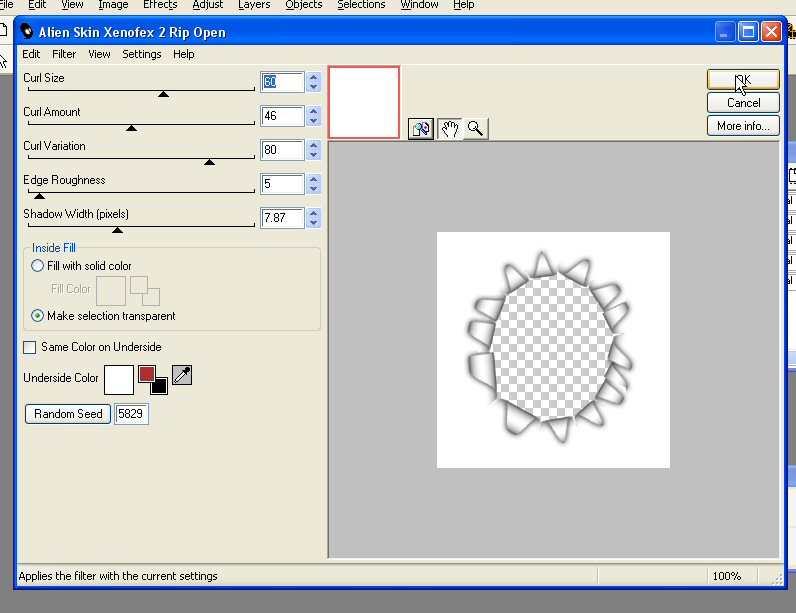Click the Edge Roughness value field

coord(282,184)
